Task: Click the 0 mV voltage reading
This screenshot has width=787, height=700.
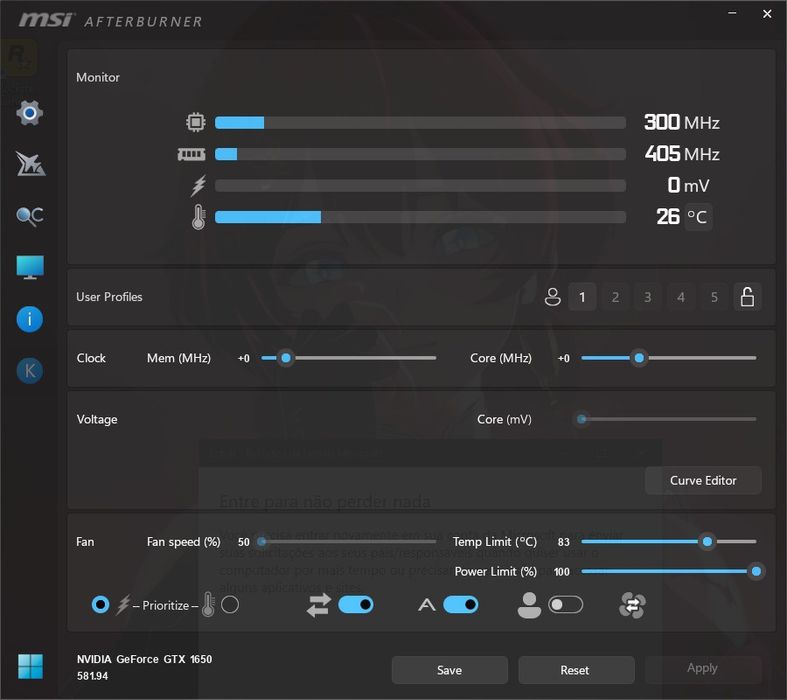Action: pos(688,186)
